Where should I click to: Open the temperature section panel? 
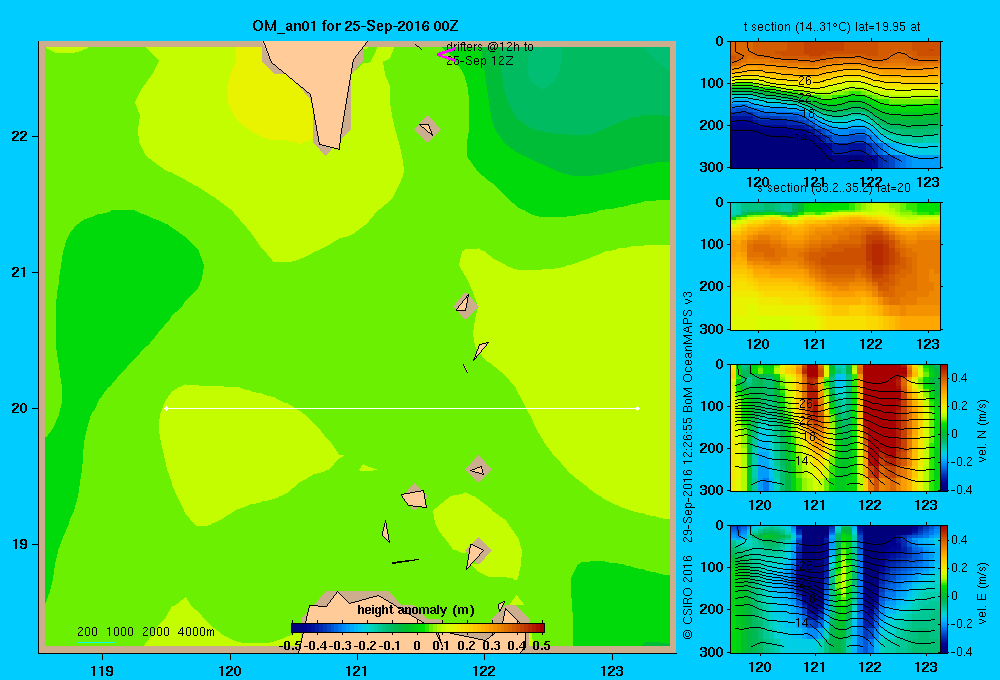click(835, 105)
